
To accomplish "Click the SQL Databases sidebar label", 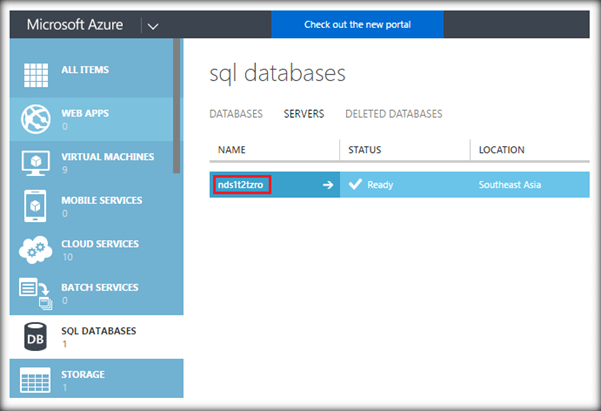I will pos(99,331).
